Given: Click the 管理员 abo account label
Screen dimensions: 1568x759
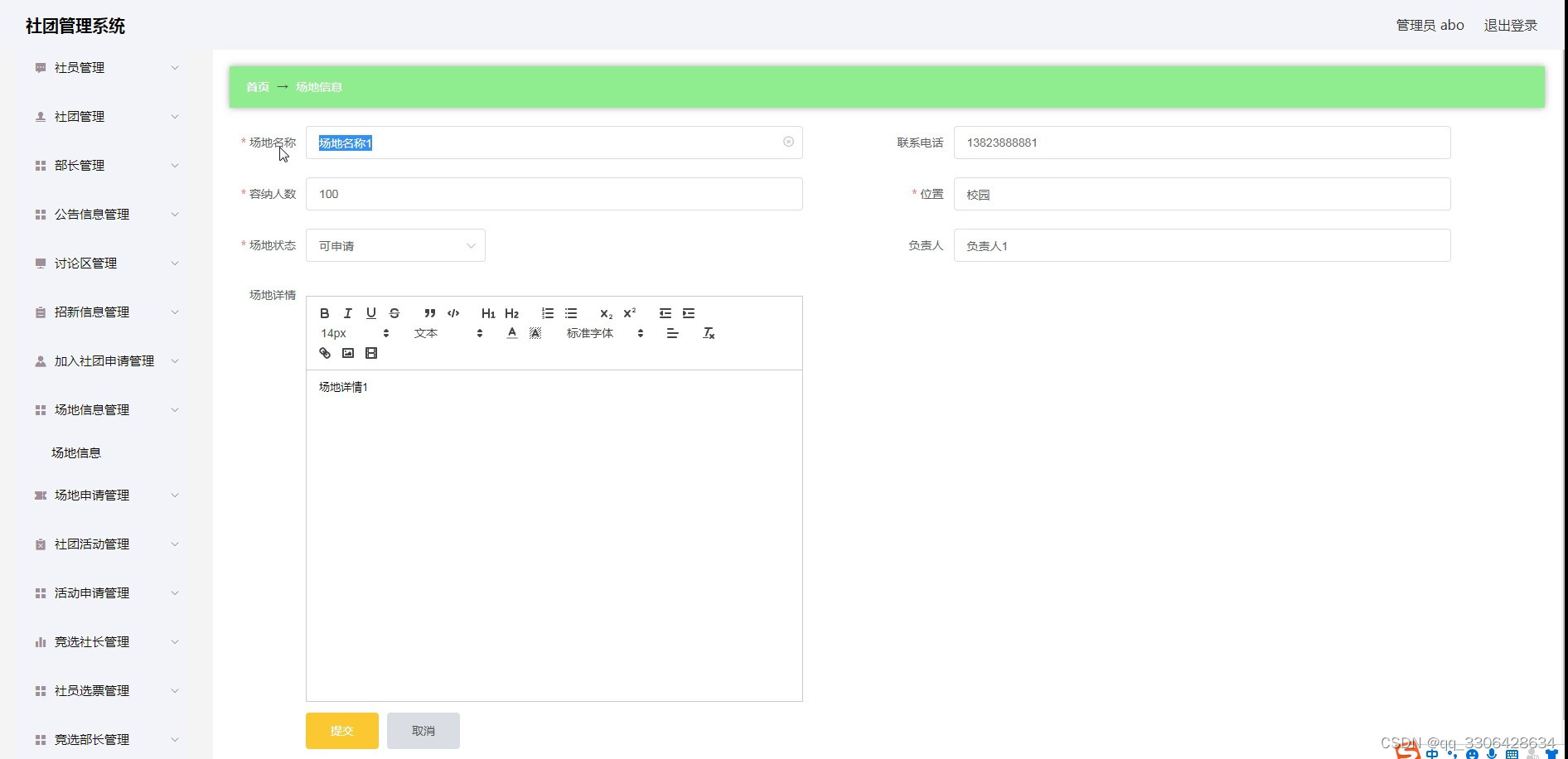Looking at the screenshot, I should coord(1430,26).
